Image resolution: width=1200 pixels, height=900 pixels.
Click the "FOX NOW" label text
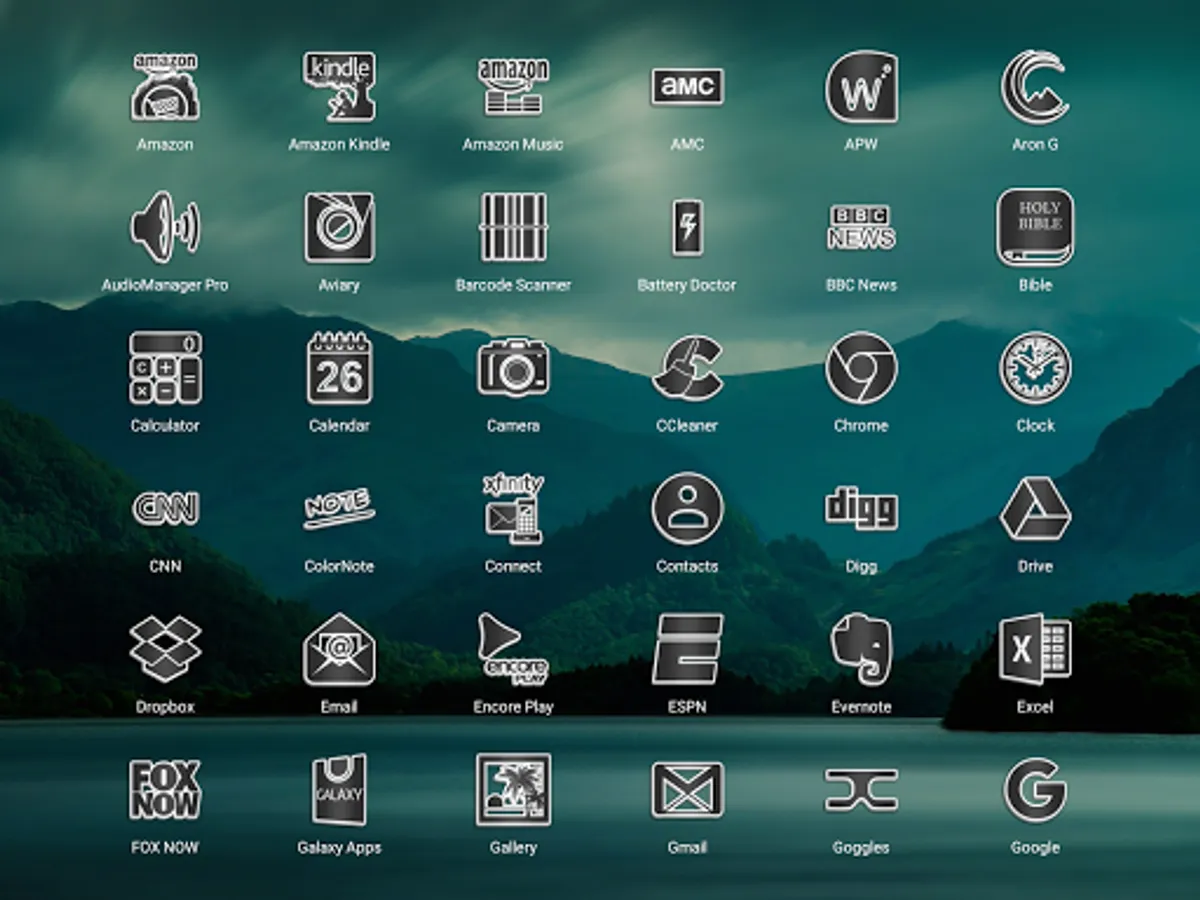(x=165, y=848)
